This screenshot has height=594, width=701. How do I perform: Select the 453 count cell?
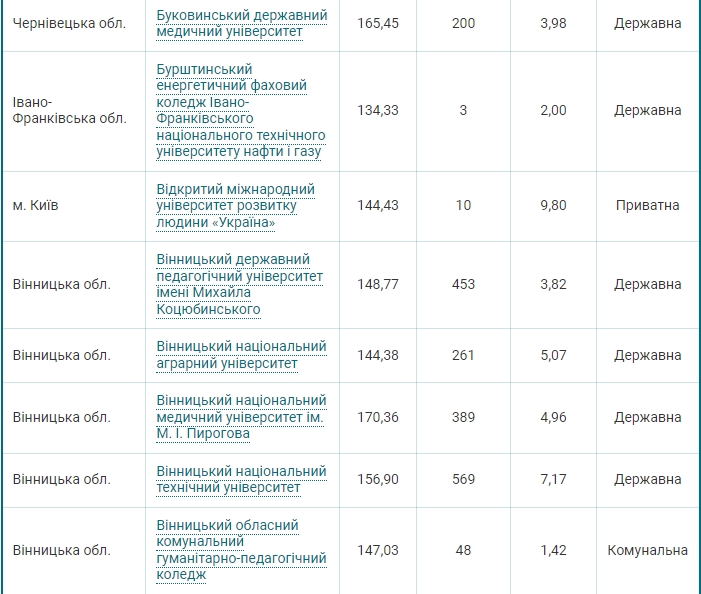(463, 284)
